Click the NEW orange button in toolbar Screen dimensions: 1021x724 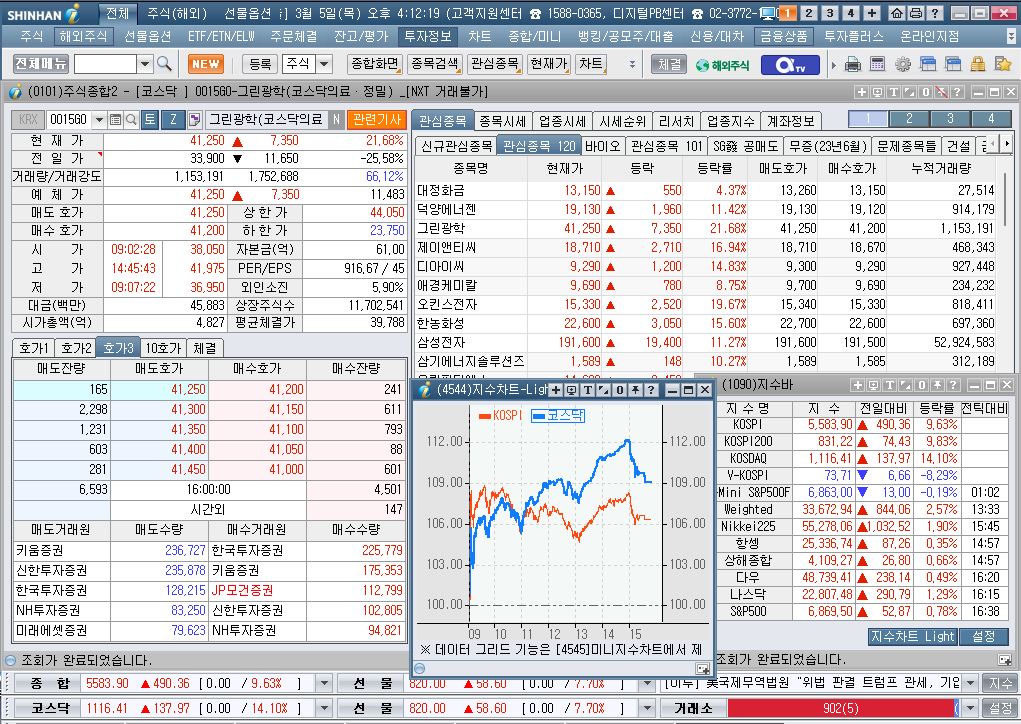point(206,64)
